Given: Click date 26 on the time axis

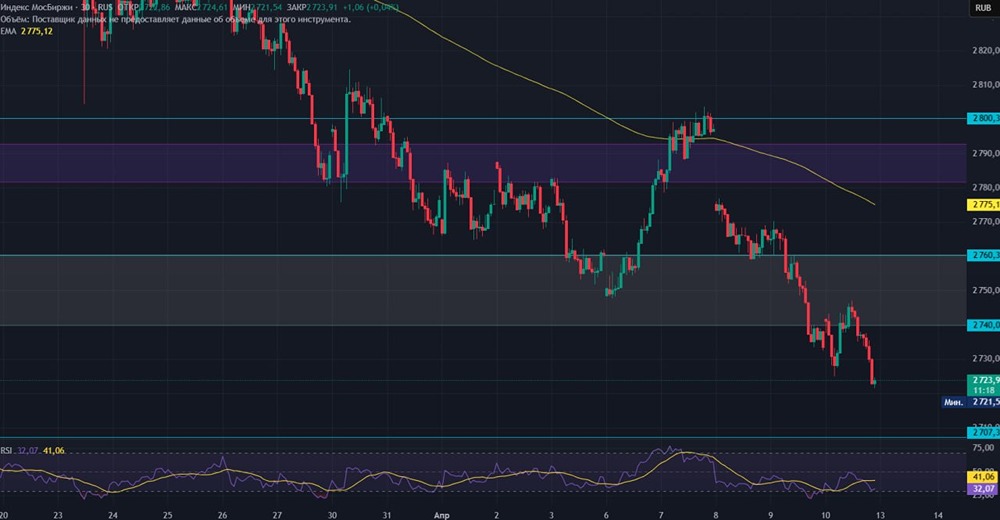Looking at the screenshot, I should tap(222, 515).
